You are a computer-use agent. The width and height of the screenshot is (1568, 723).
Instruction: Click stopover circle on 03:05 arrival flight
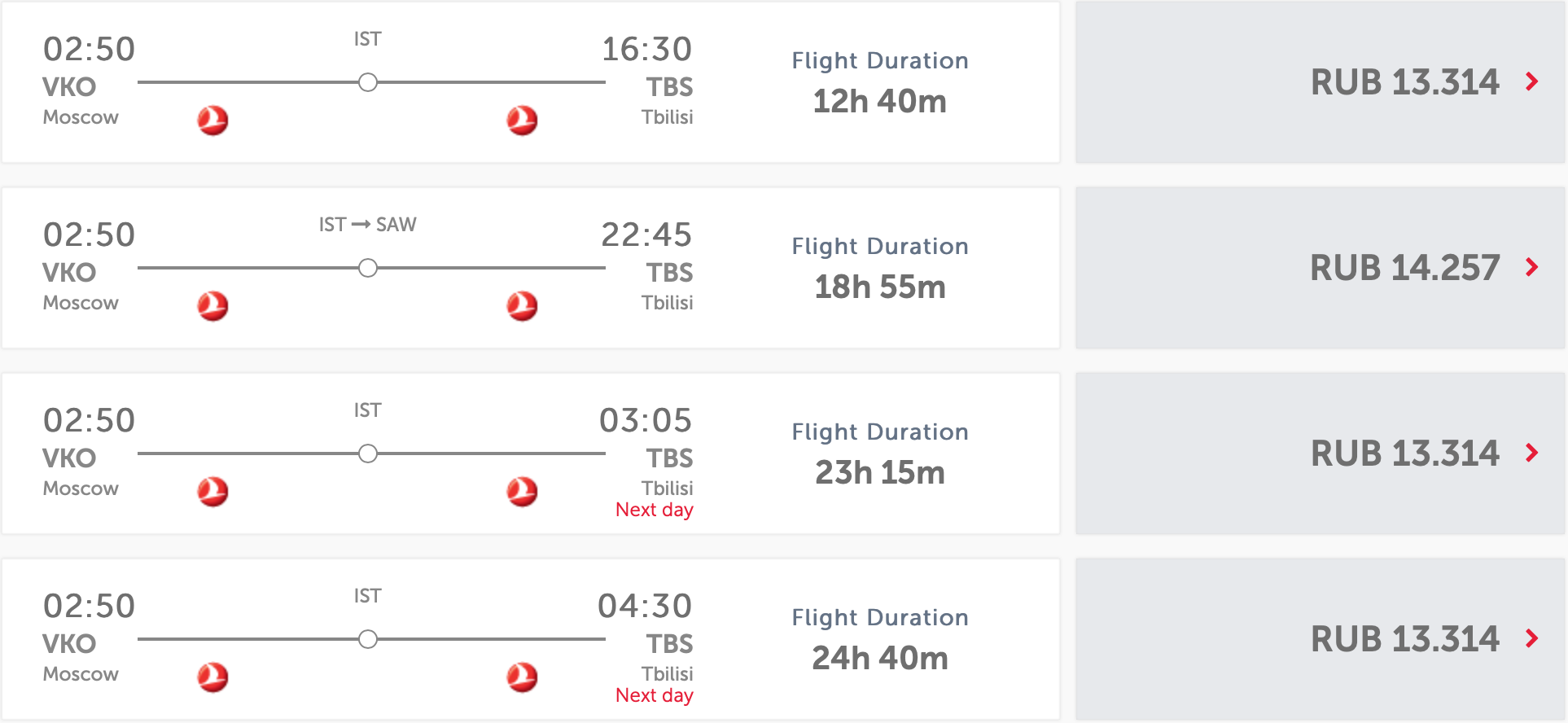[x=368, y=454]
